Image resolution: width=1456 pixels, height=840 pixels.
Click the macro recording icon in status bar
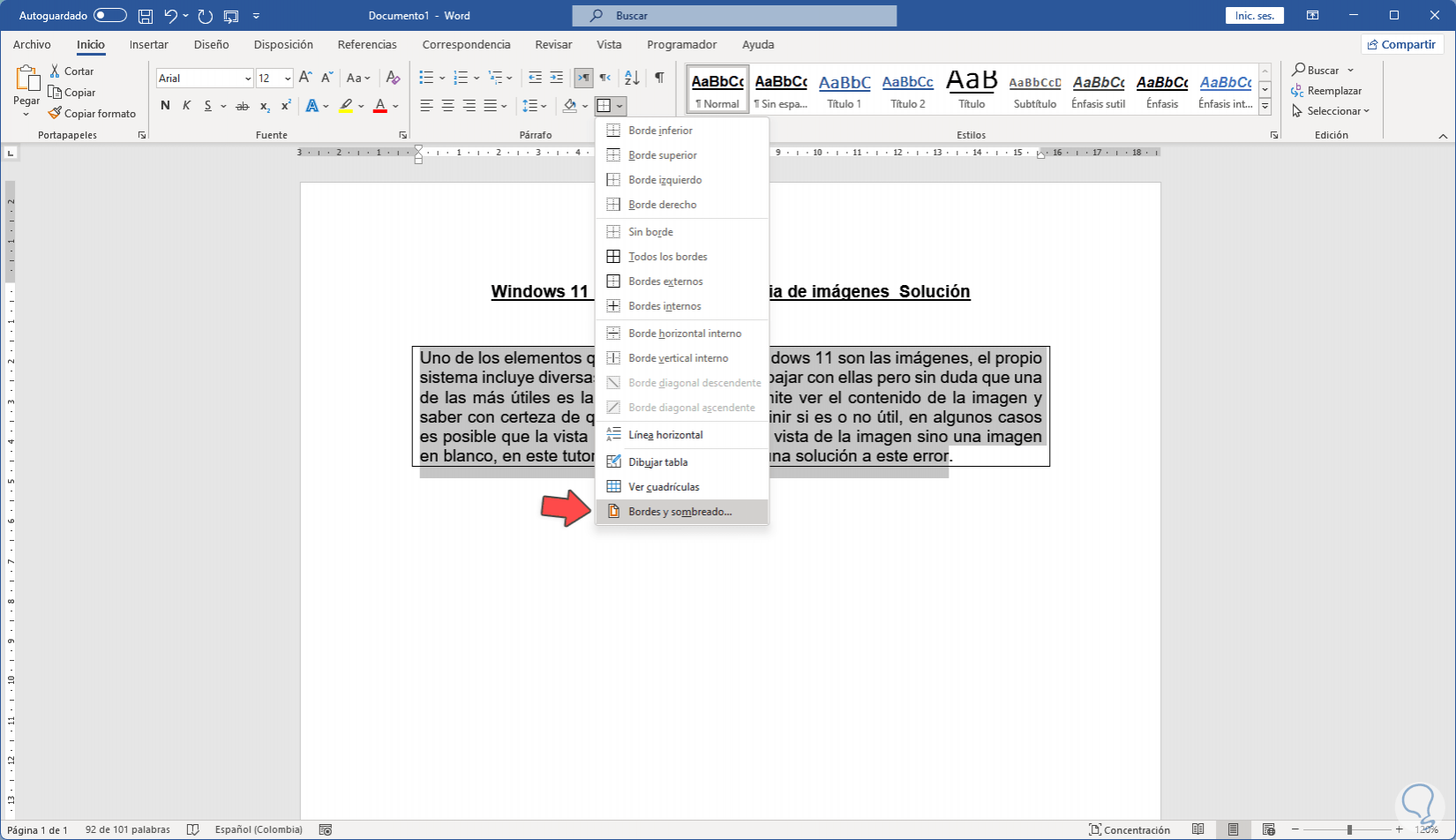tap(326, 829)
